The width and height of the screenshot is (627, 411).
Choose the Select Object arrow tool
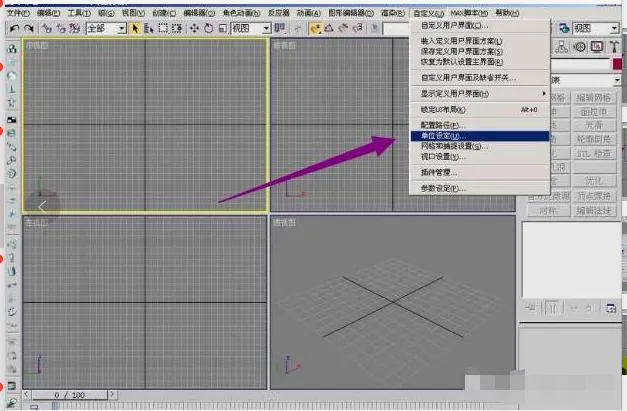click(x=135, y=28)
